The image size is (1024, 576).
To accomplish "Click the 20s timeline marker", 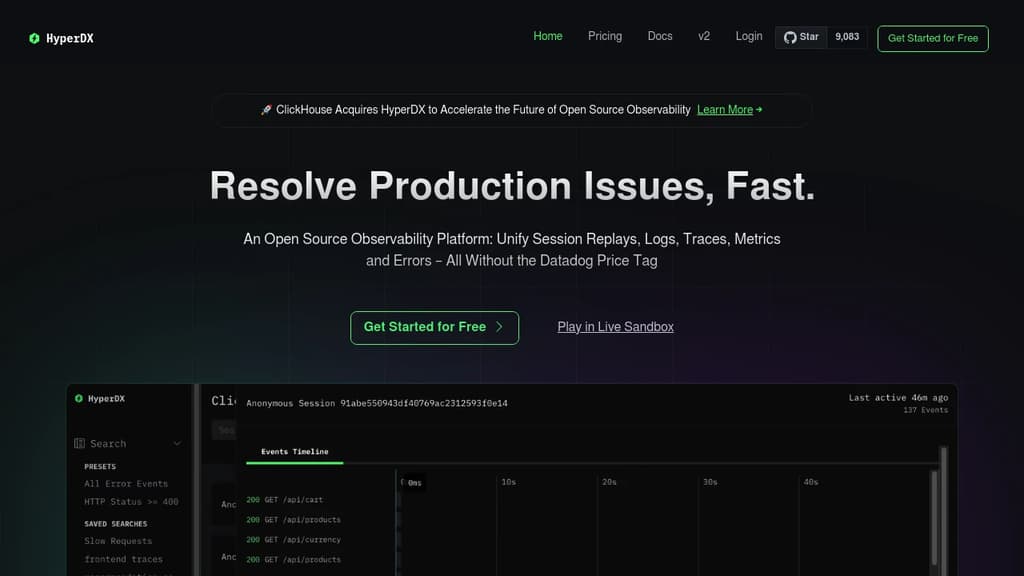I will 609,482.
